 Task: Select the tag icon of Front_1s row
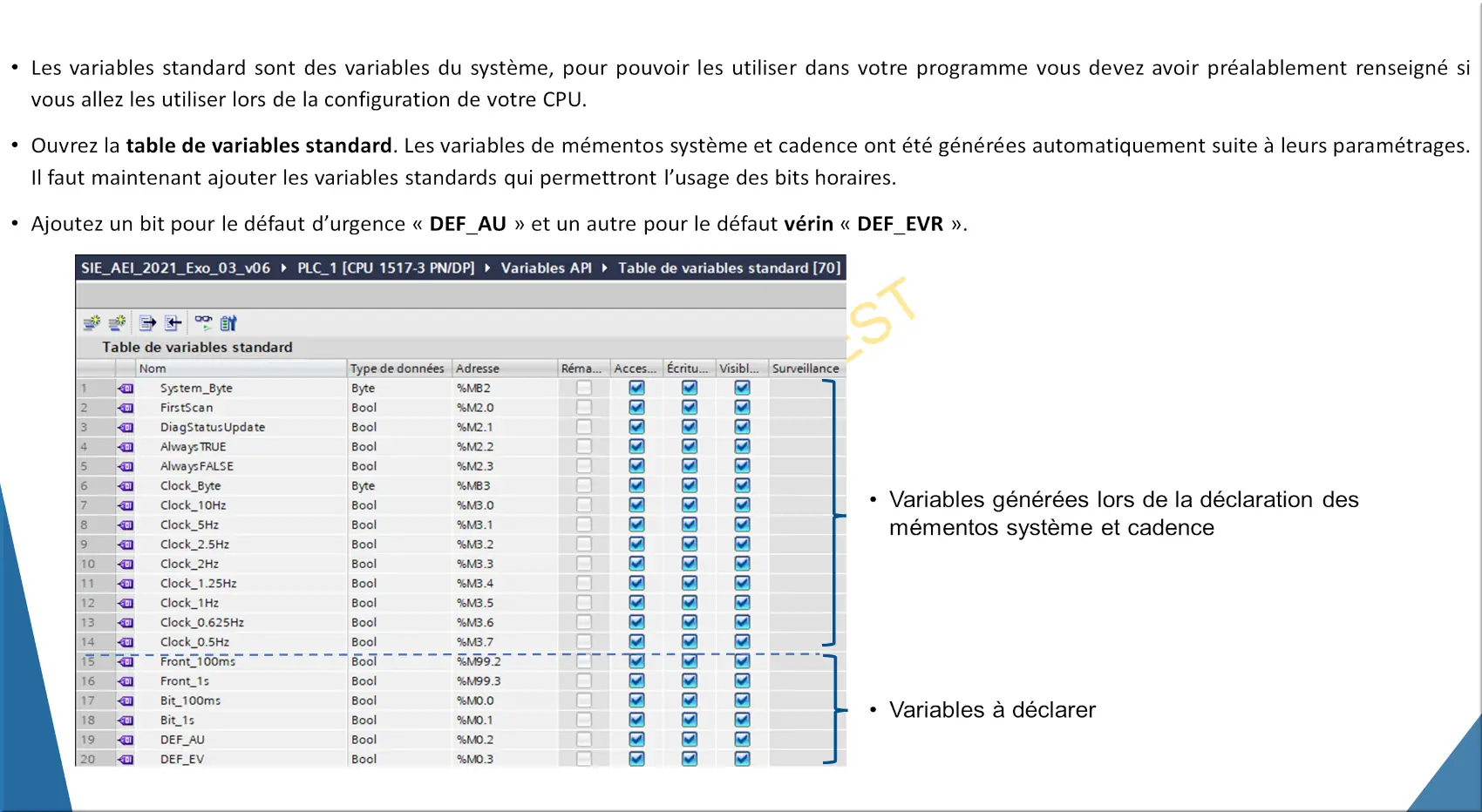(126, 681)
